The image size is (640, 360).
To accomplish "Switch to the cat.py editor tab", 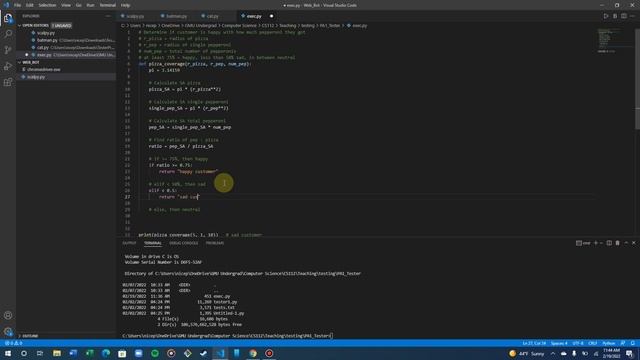I will coord(212,16).
